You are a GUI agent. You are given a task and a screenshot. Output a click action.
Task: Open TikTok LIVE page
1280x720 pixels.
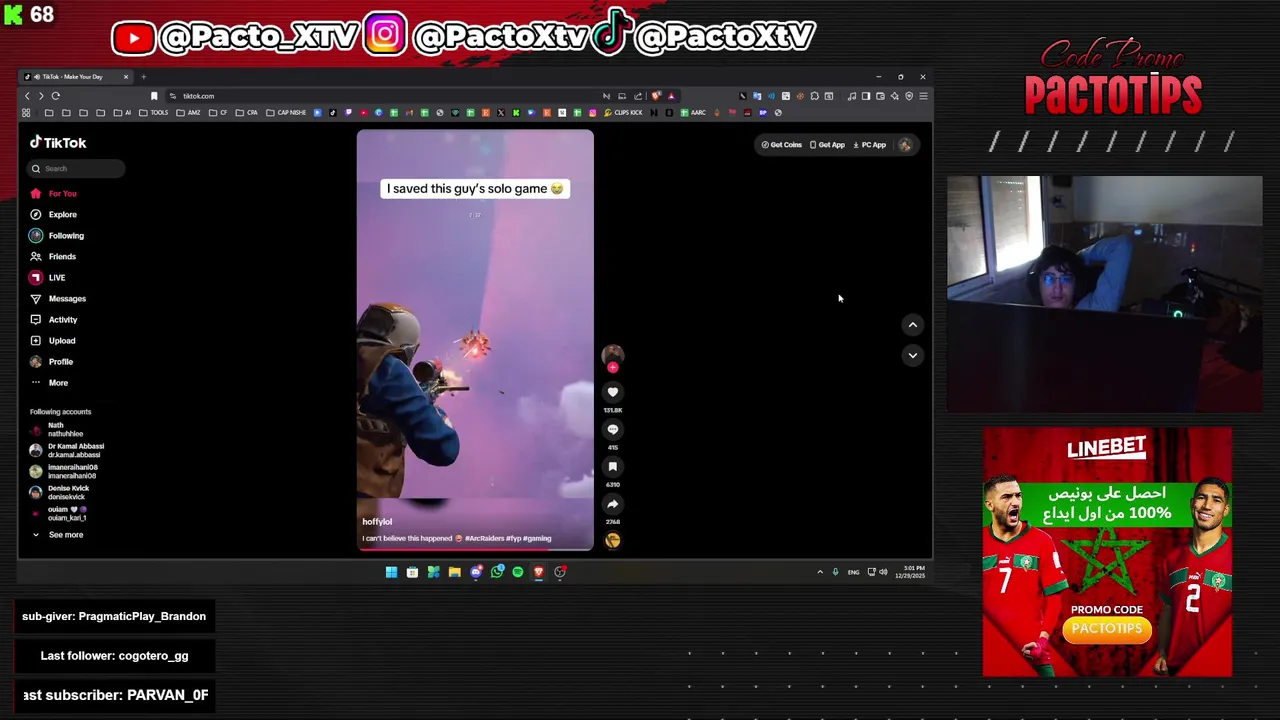tap(47, 277)
